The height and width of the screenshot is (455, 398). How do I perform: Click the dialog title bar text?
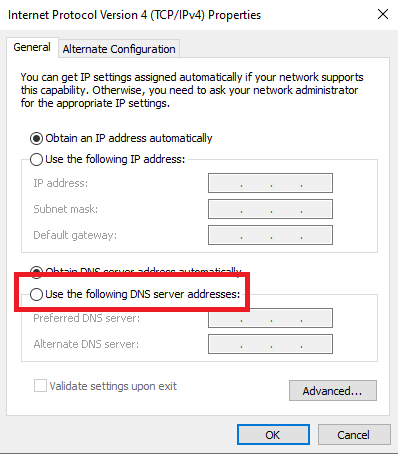[134, 15]
